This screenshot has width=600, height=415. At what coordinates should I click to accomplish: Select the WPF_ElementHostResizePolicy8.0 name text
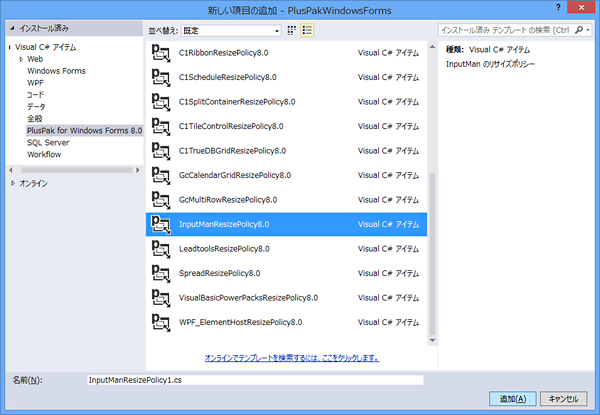(240, 322)
